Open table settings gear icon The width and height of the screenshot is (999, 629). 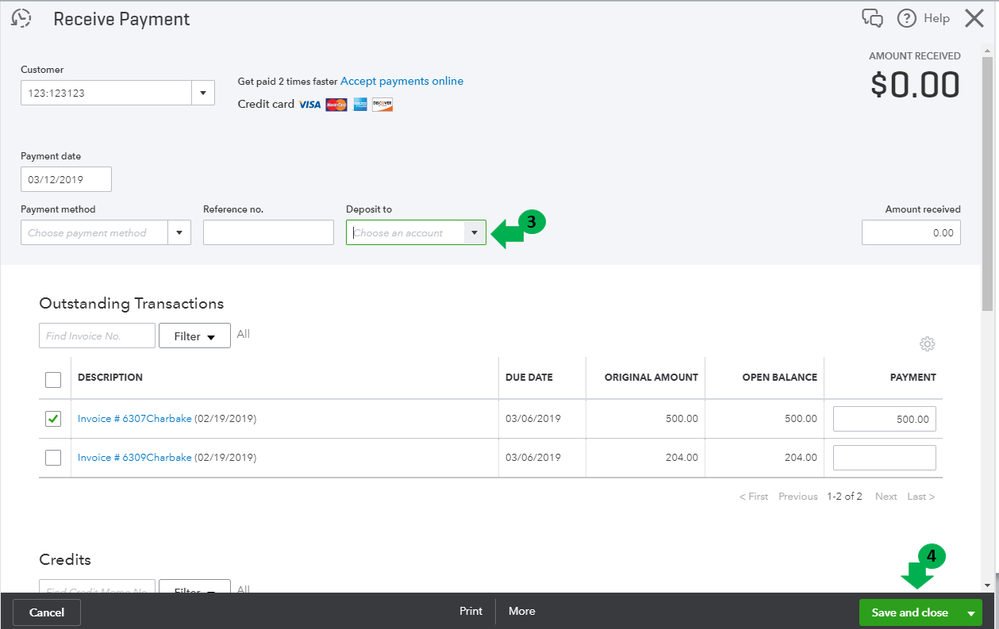(927, 344)
